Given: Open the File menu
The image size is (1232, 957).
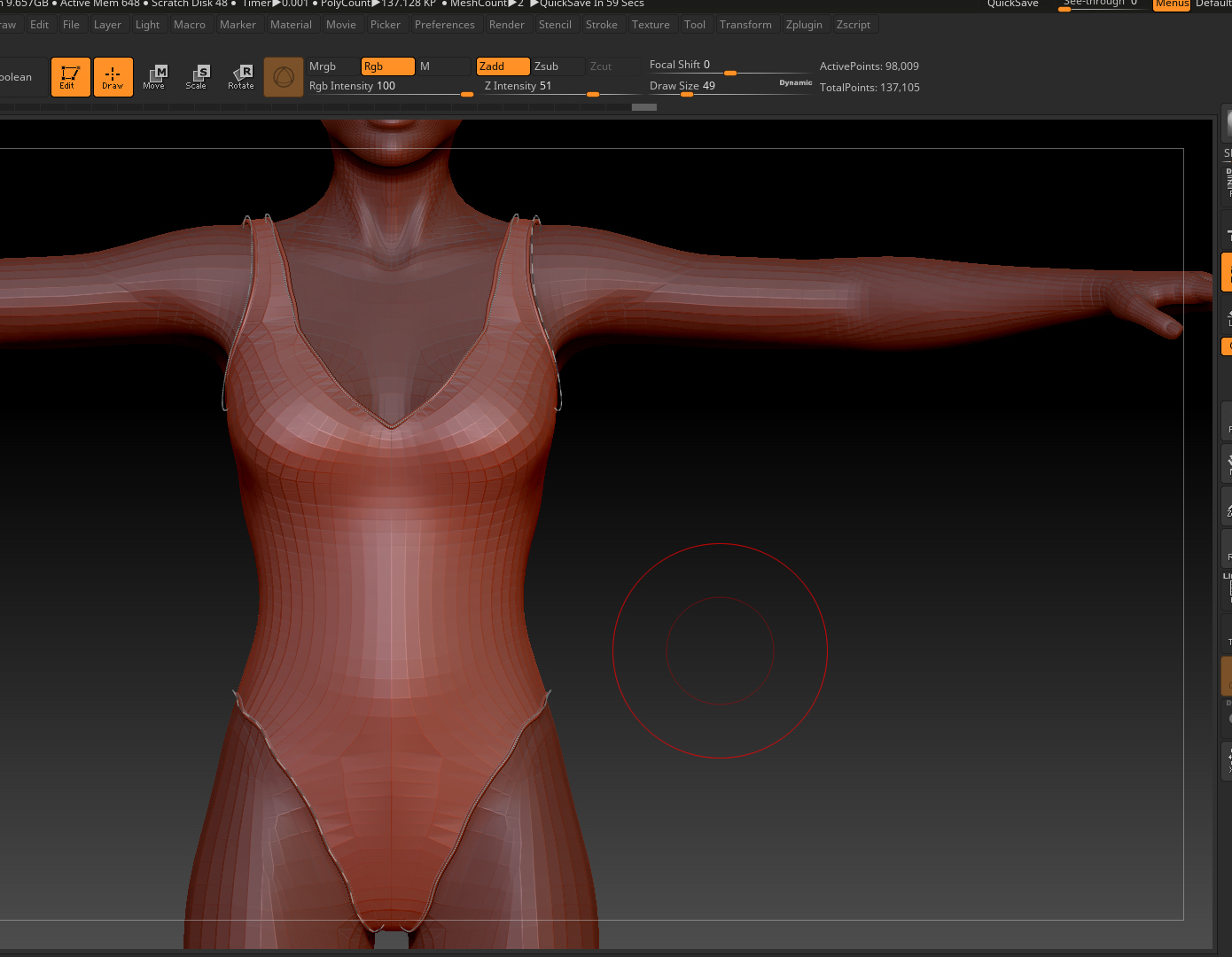Looking at the screenshot, I should point(71,25).
